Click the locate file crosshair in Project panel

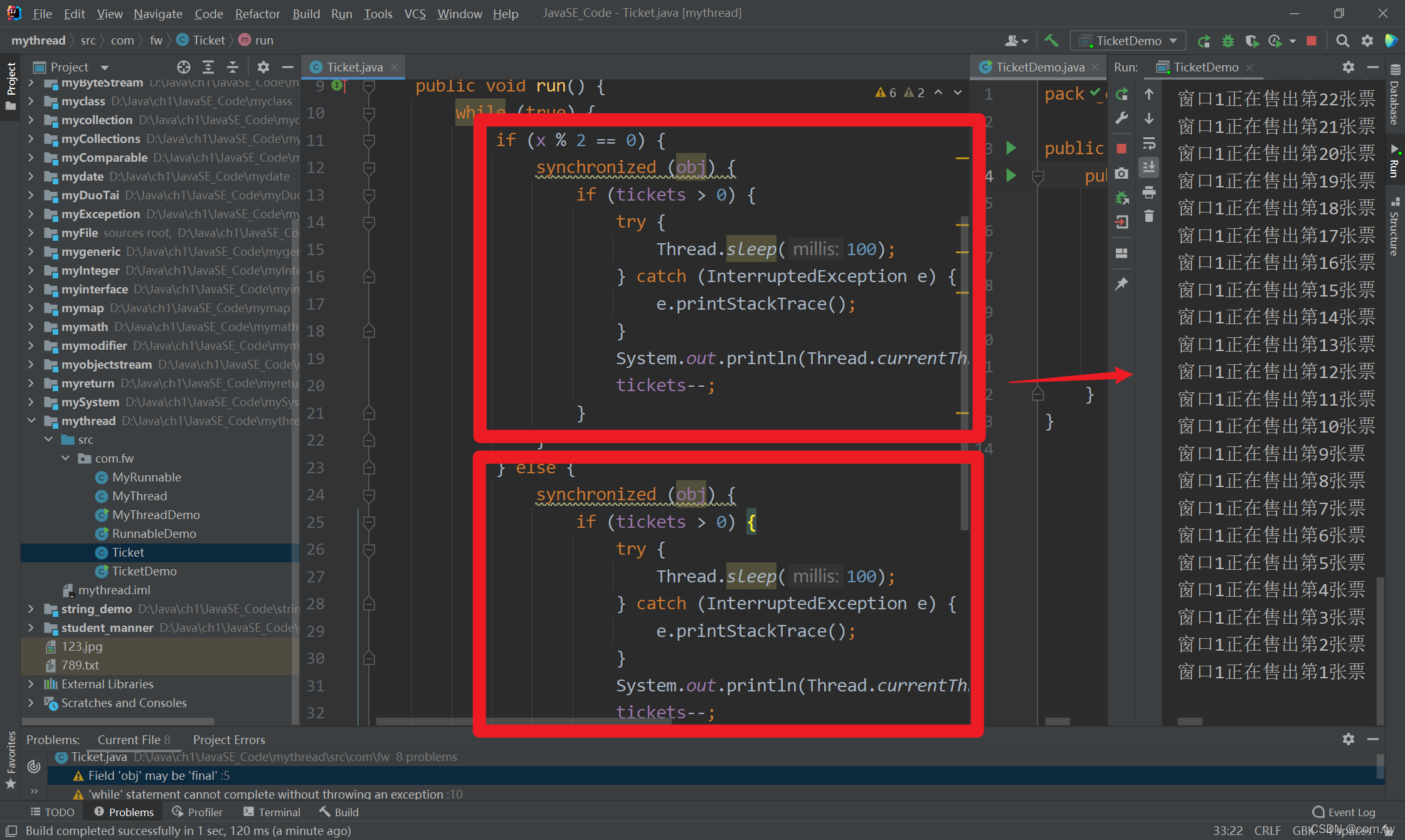click(x=183, y=67)
